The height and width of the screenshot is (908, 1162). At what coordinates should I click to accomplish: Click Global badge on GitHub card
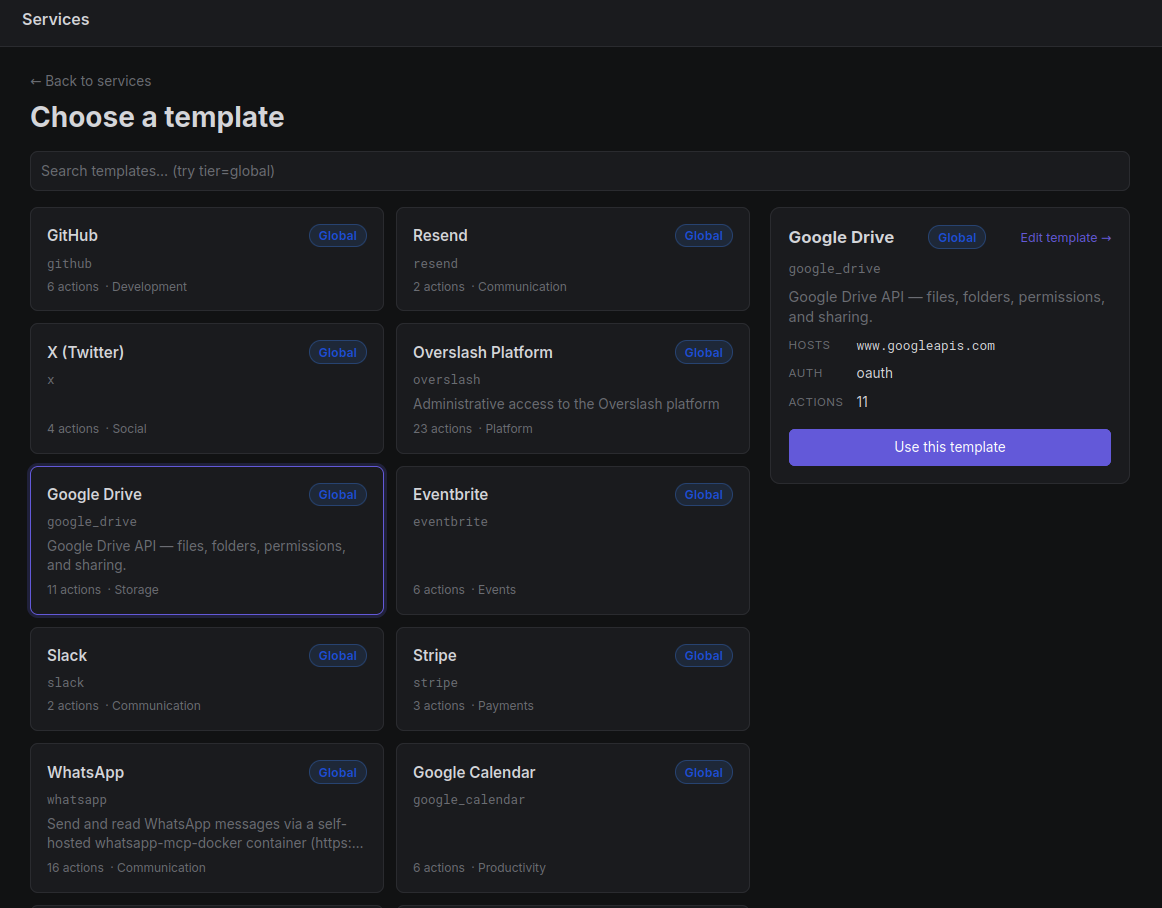338,236
